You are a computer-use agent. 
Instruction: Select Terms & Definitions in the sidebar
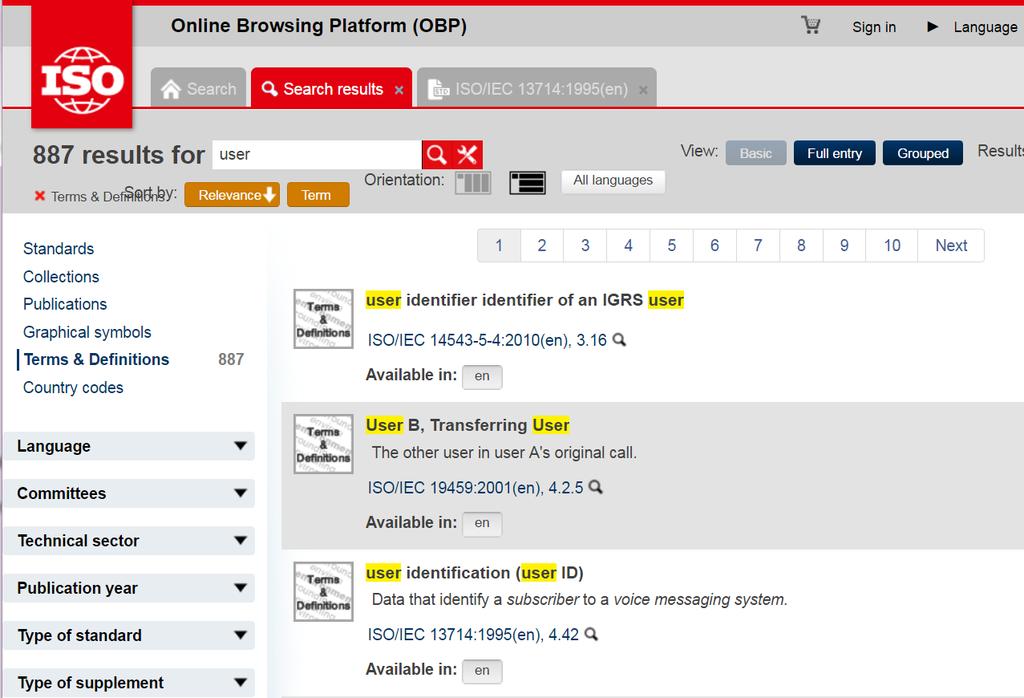tap(97, 360)
